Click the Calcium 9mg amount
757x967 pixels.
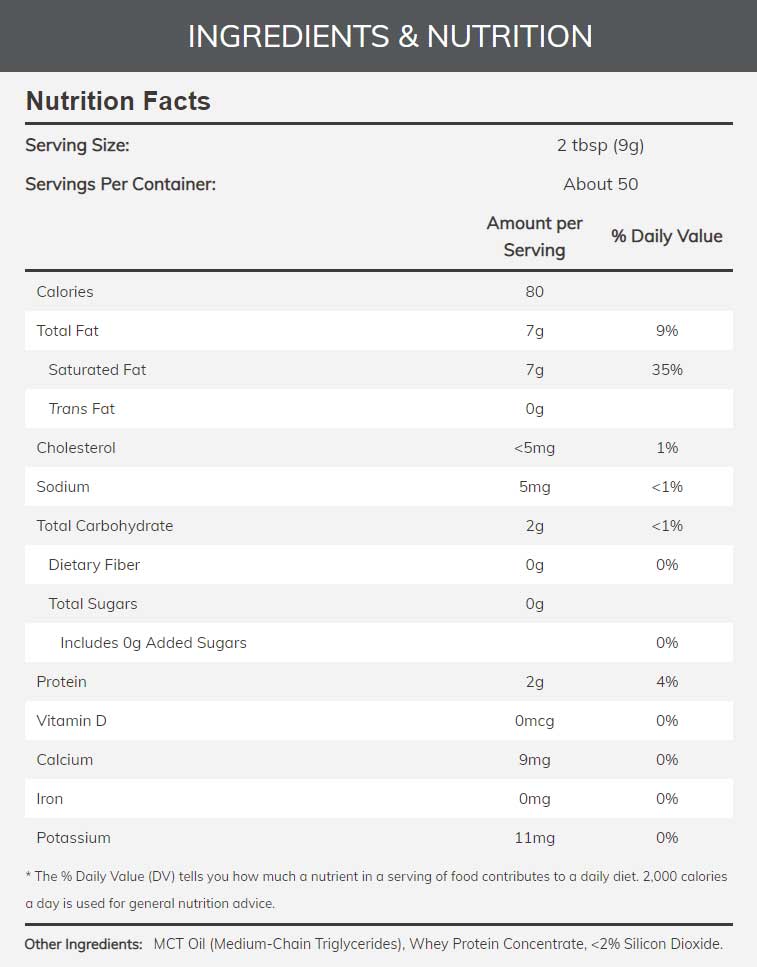coord(534,760)
